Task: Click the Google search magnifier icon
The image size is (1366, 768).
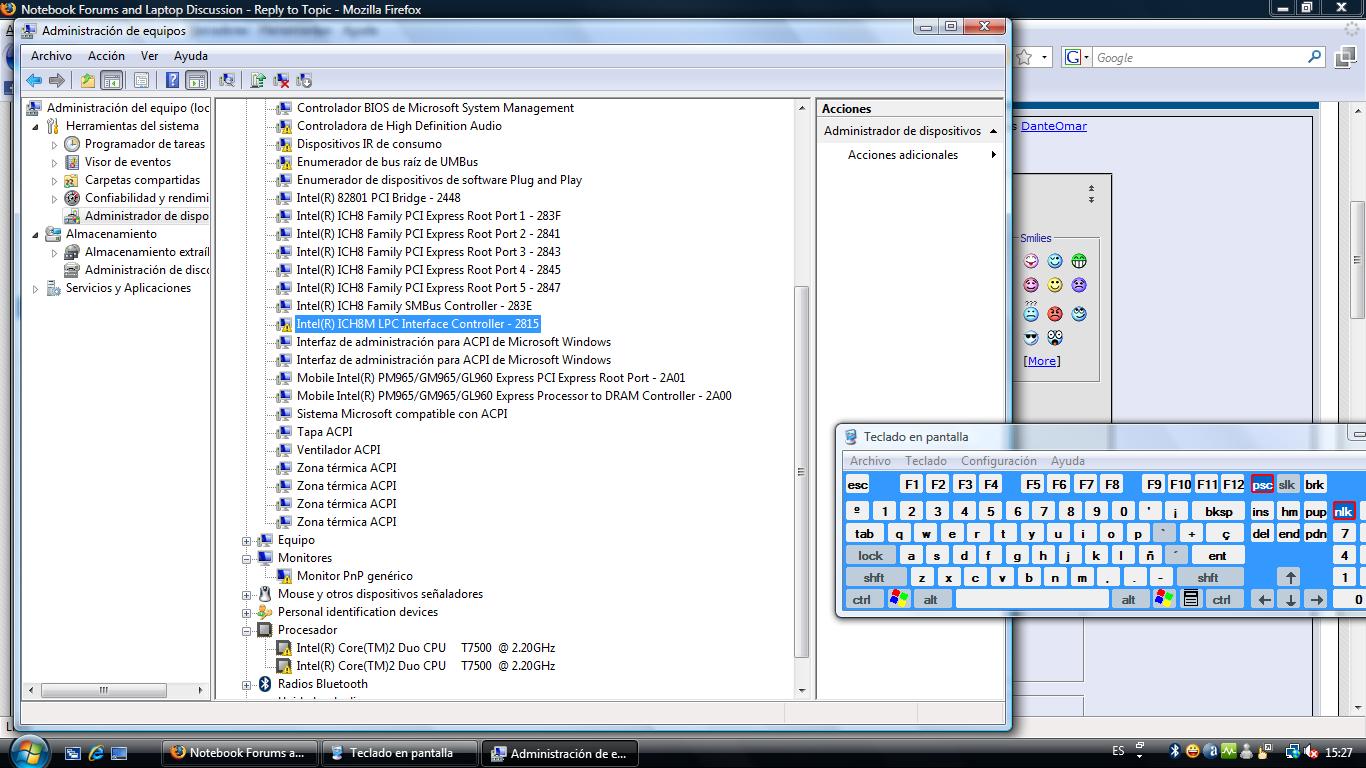Action: click(1315, 58)
